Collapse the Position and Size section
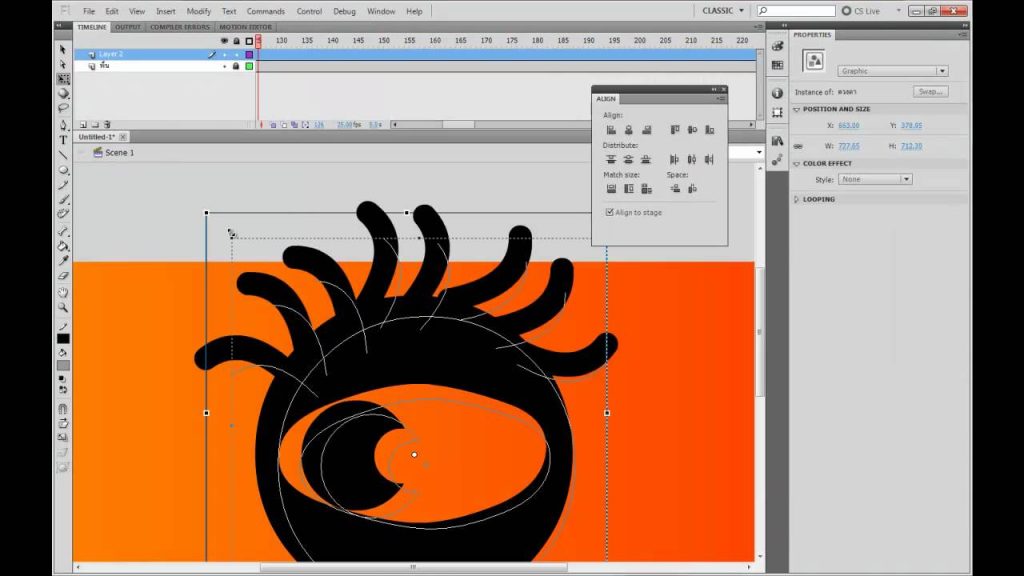The image size is (1024, 576). pos(796,110)
